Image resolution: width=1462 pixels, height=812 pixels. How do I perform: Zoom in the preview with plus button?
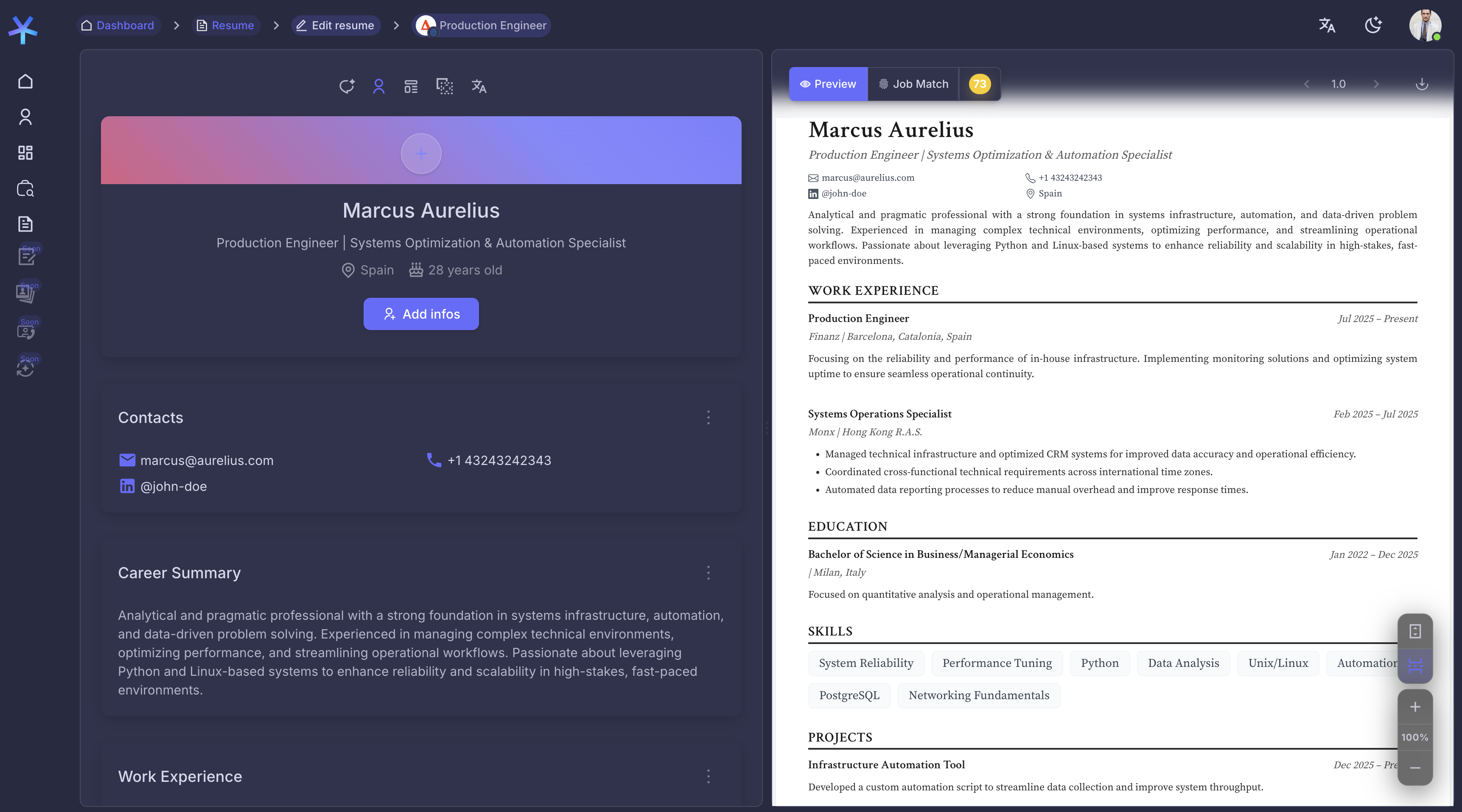[1415, 707]
